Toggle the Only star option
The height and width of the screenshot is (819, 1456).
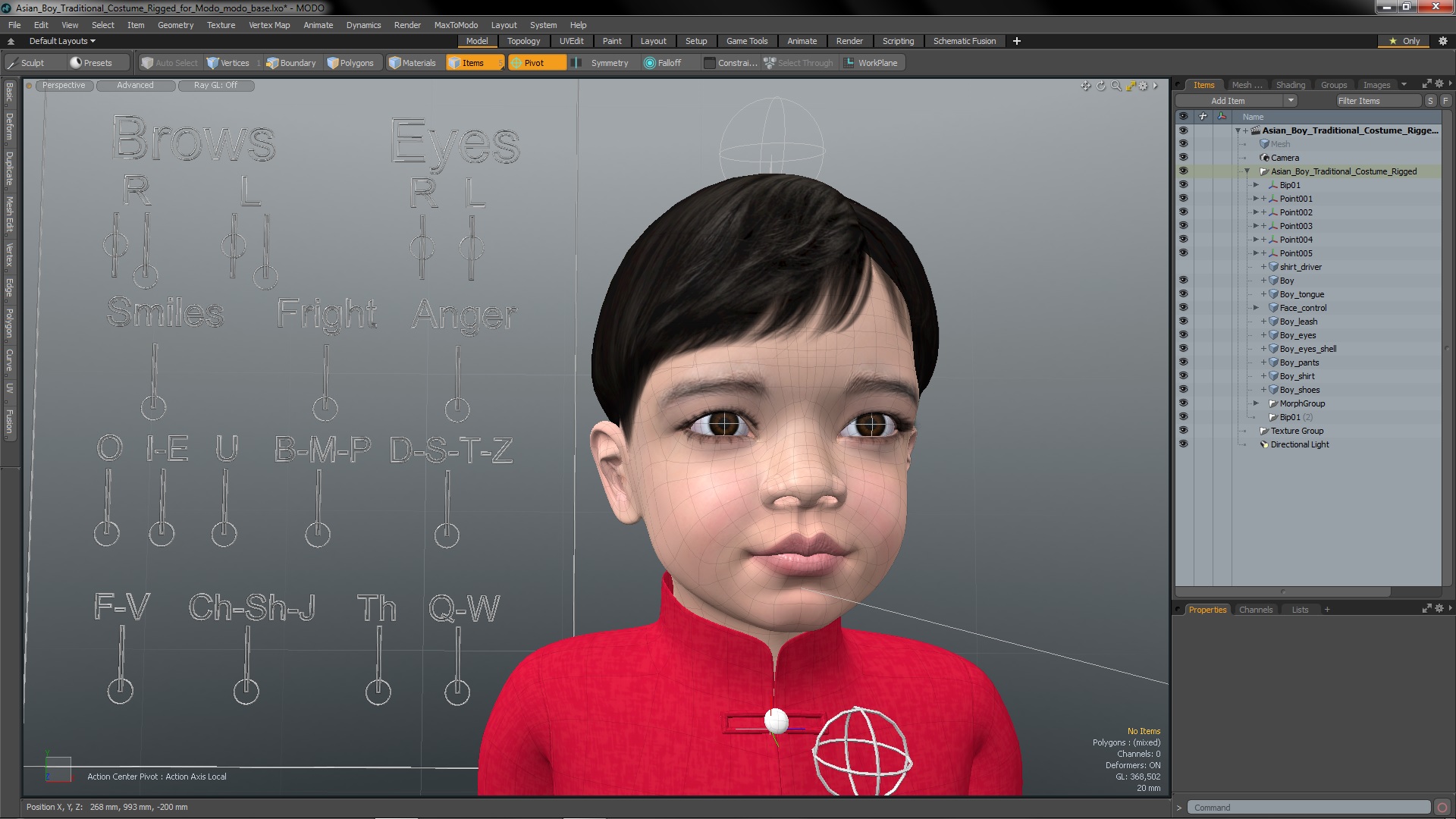(1404, 41)
